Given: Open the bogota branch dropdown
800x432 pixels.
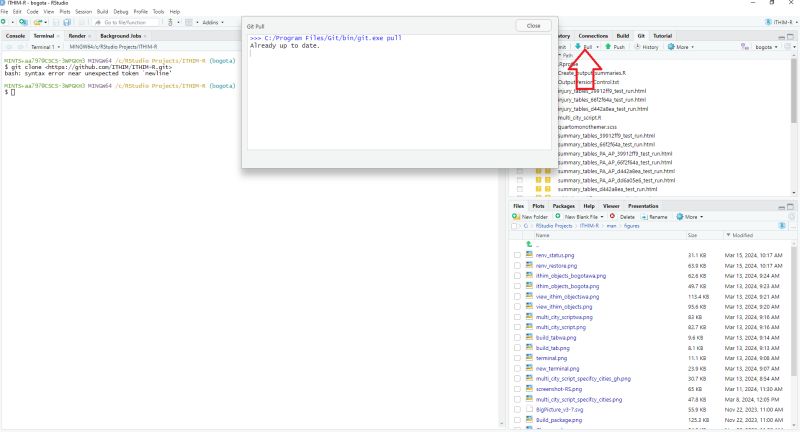Looking at the screenshot, I should coord(766,47).
